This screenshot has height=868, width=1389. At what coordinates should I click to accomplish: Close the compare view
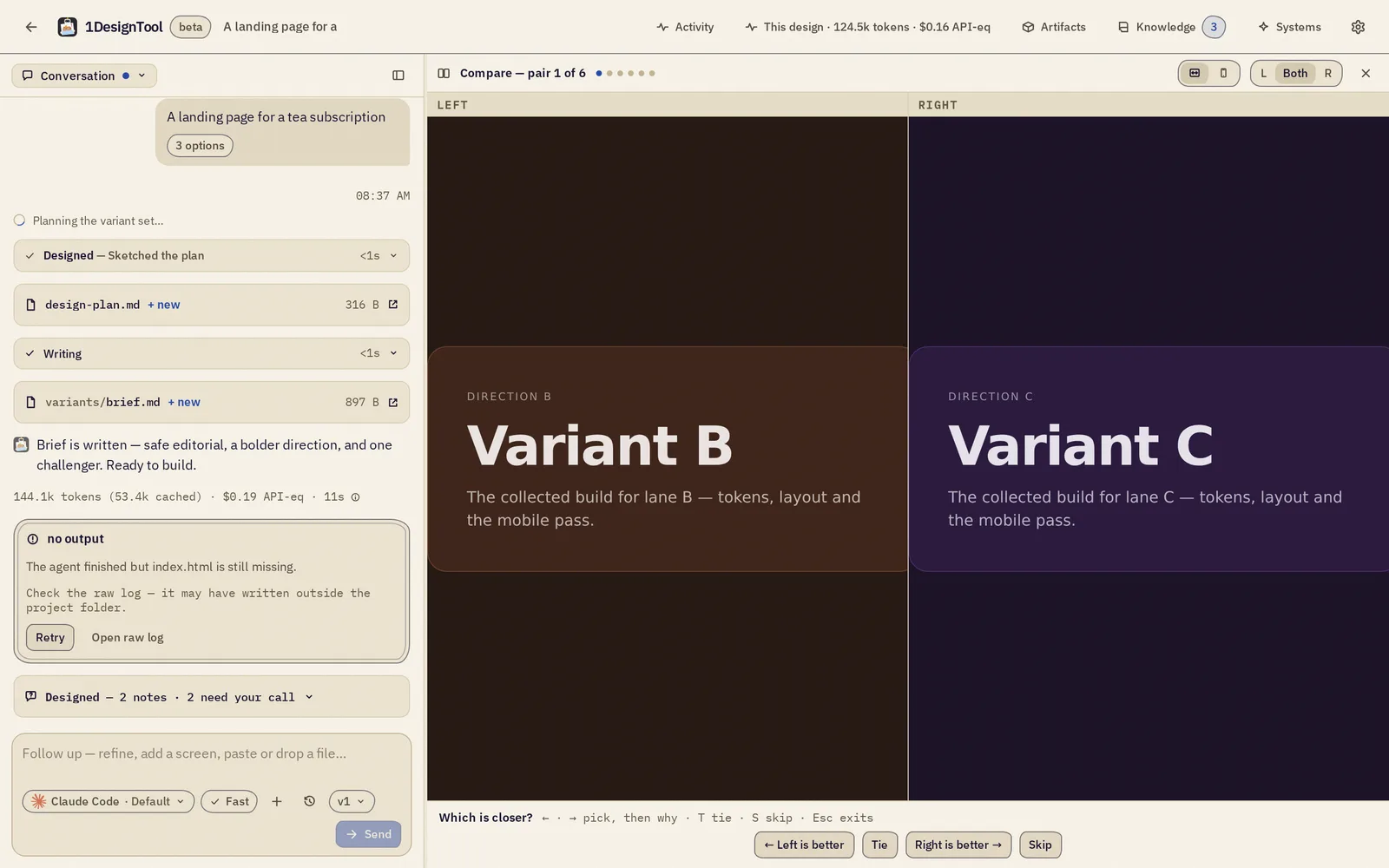tap(1366, 74)
